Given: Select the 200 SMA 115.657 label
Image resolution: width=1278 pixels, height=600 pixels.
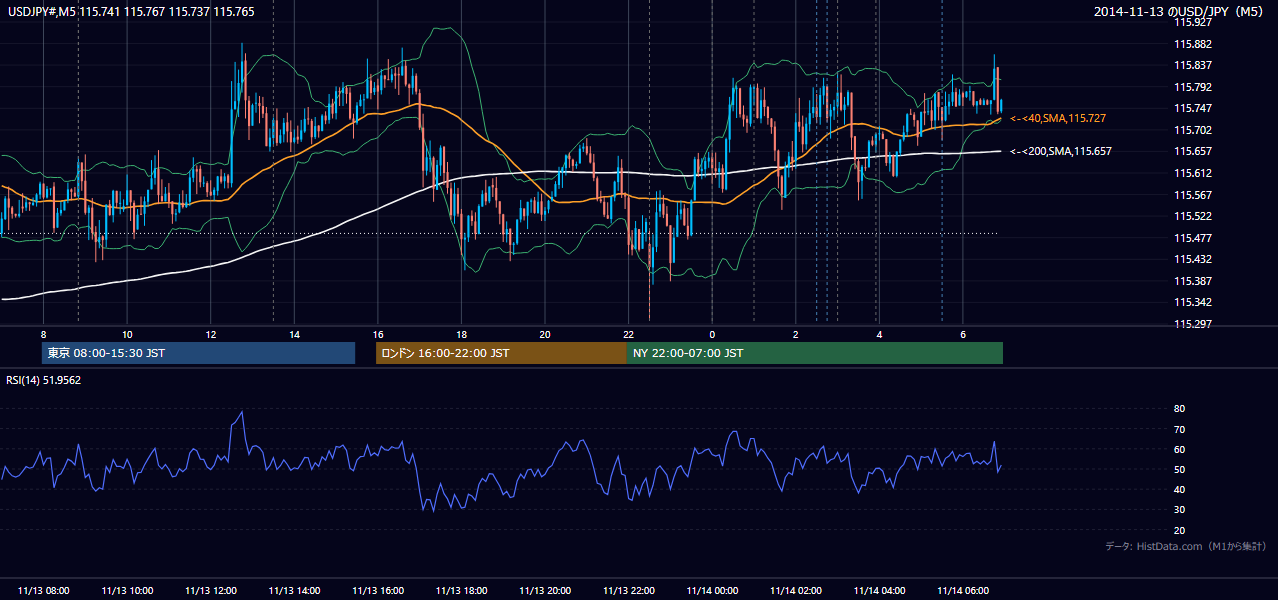Looking at the screenshot, I should 1061,151.
